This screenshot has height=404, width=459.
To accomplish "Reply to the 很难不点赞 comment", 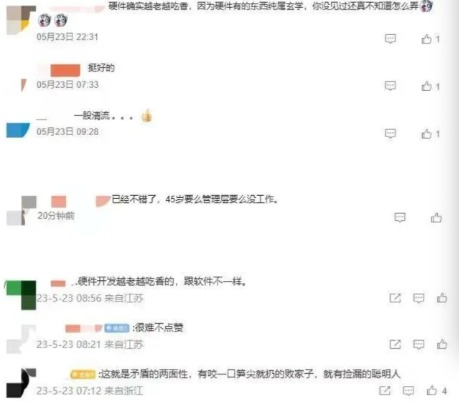I will (x=419, y=344).
